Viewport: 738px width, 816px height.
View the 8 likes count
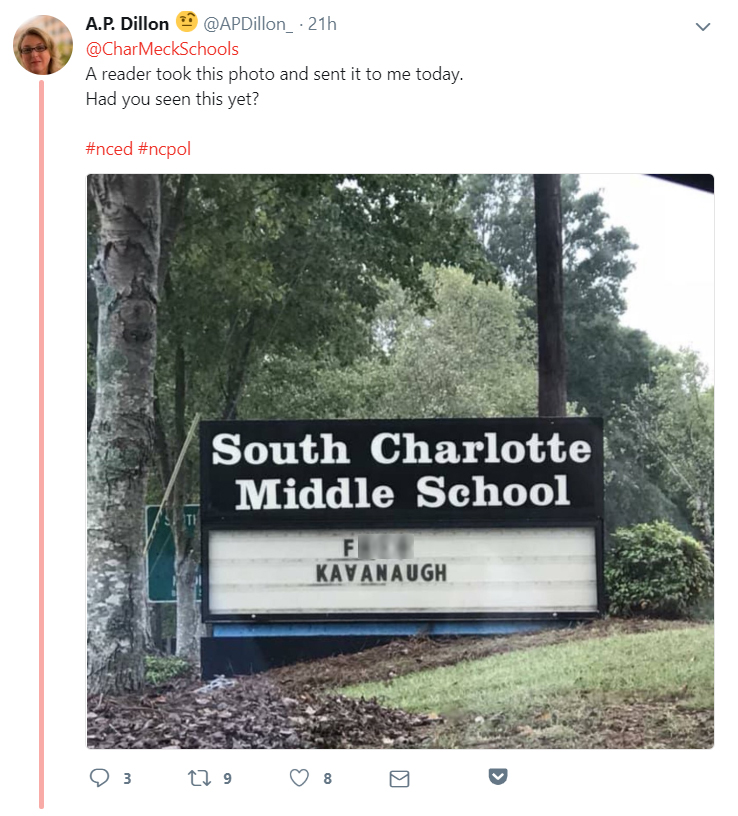tap(327, 779)
